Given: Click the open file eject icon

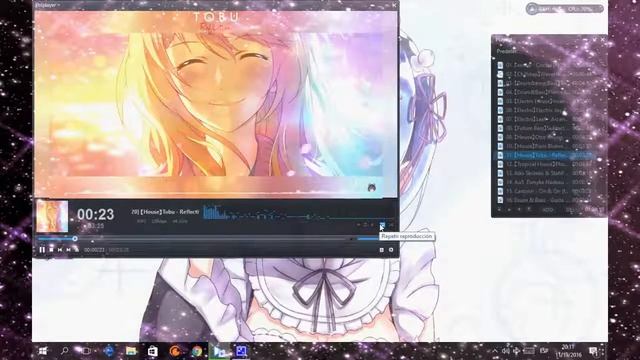Looking at the screenshot, I should pyautogui.click(x=77, y=249).
